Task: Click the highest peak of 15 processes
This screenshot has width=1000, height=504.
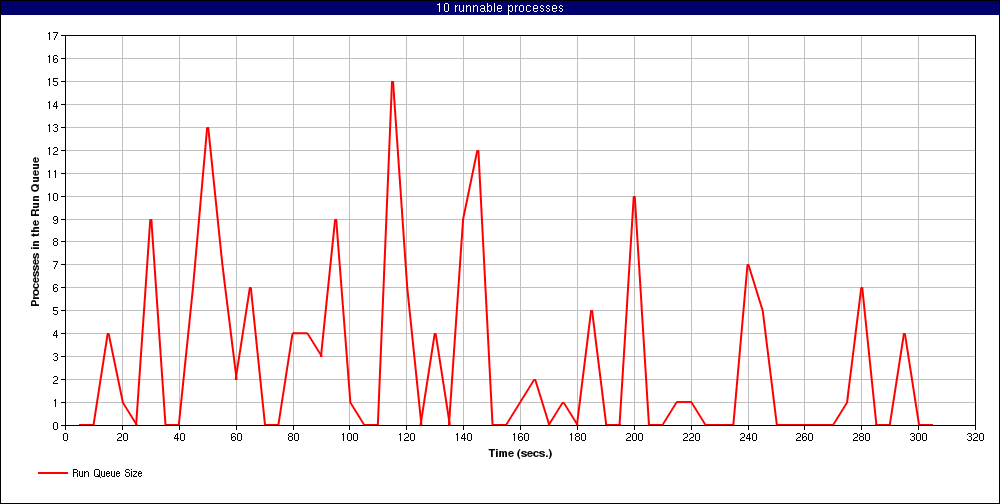Action: (392, 82)
